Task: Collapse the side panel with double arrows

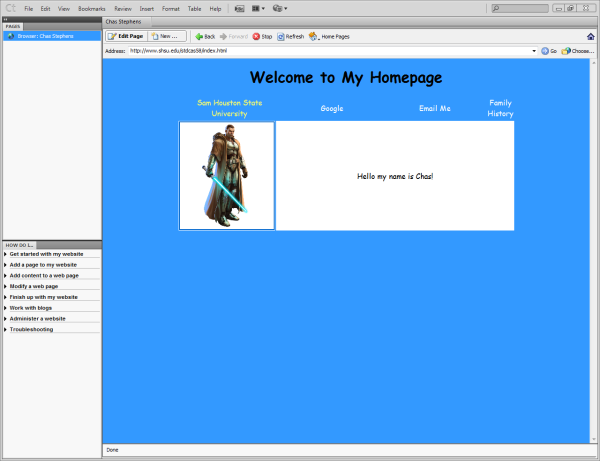Action: coord(5,19)
